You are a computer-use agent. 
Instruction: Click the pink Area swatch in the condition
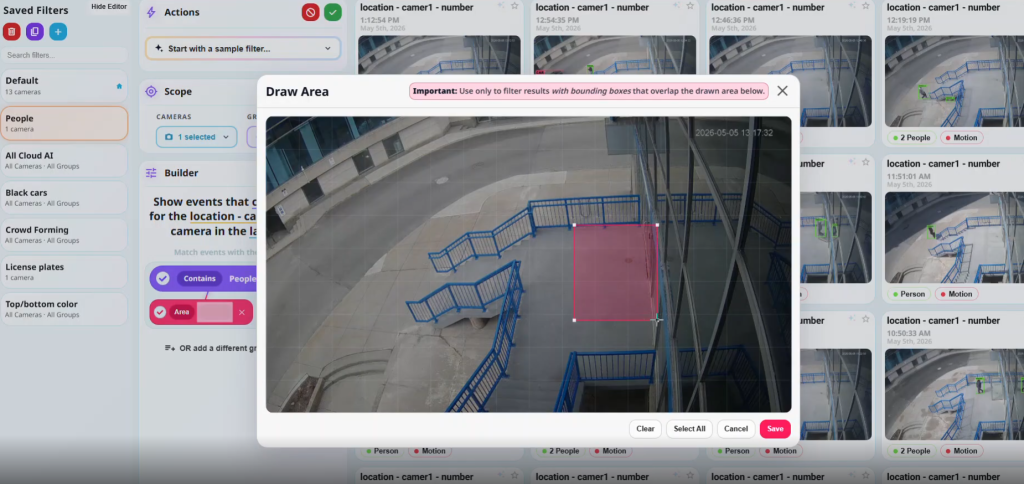215,312
